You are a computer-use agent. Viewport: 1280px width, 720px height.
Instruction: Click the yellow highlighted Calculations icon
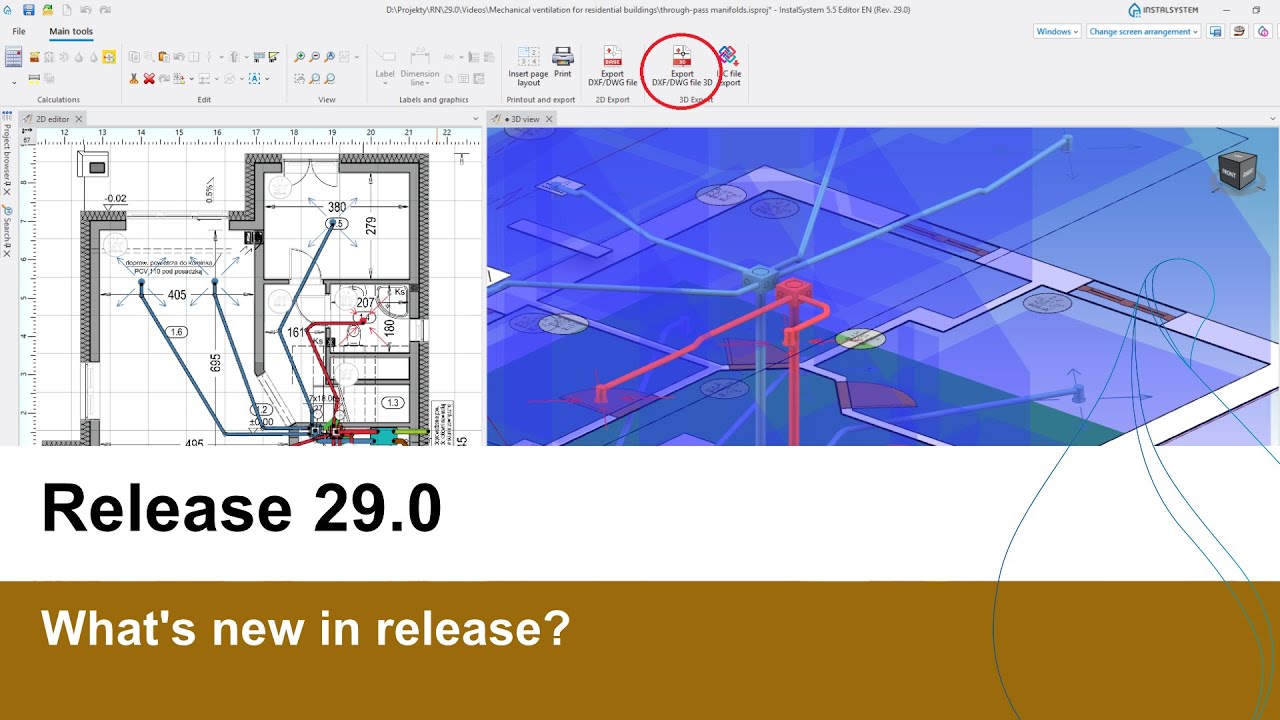(109, 57)
